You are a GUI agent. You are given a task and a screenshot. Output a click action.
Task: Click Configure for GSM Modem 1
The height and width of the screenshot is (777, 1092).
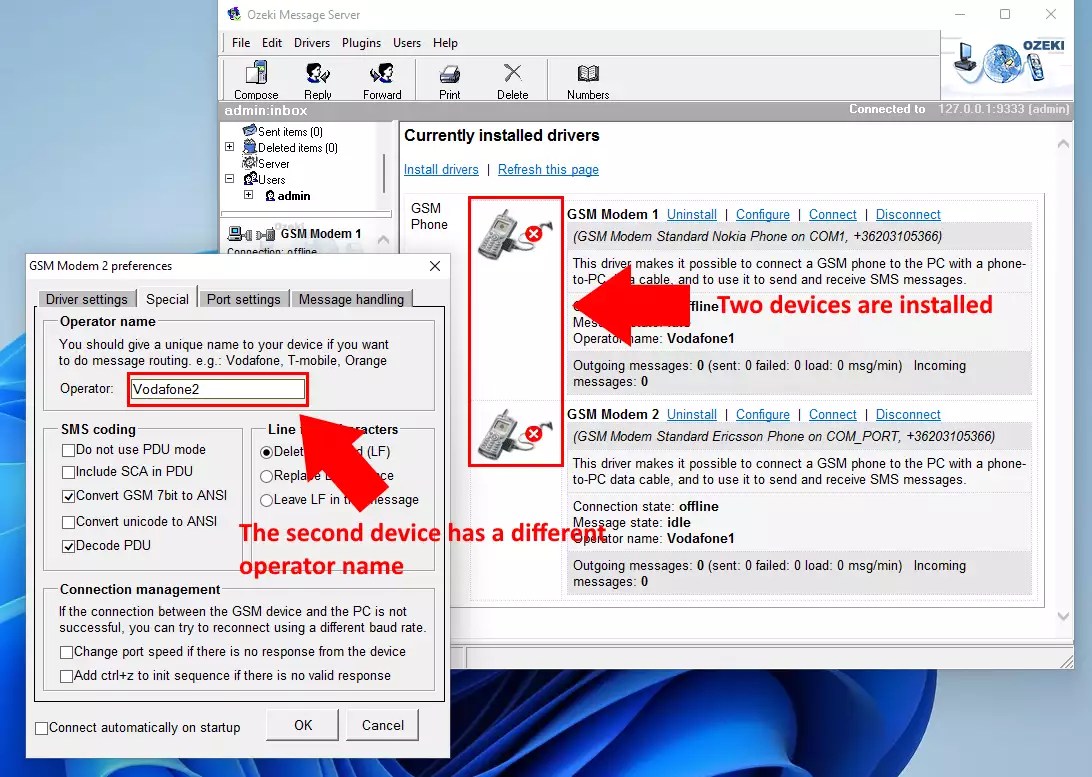[763, 214]
